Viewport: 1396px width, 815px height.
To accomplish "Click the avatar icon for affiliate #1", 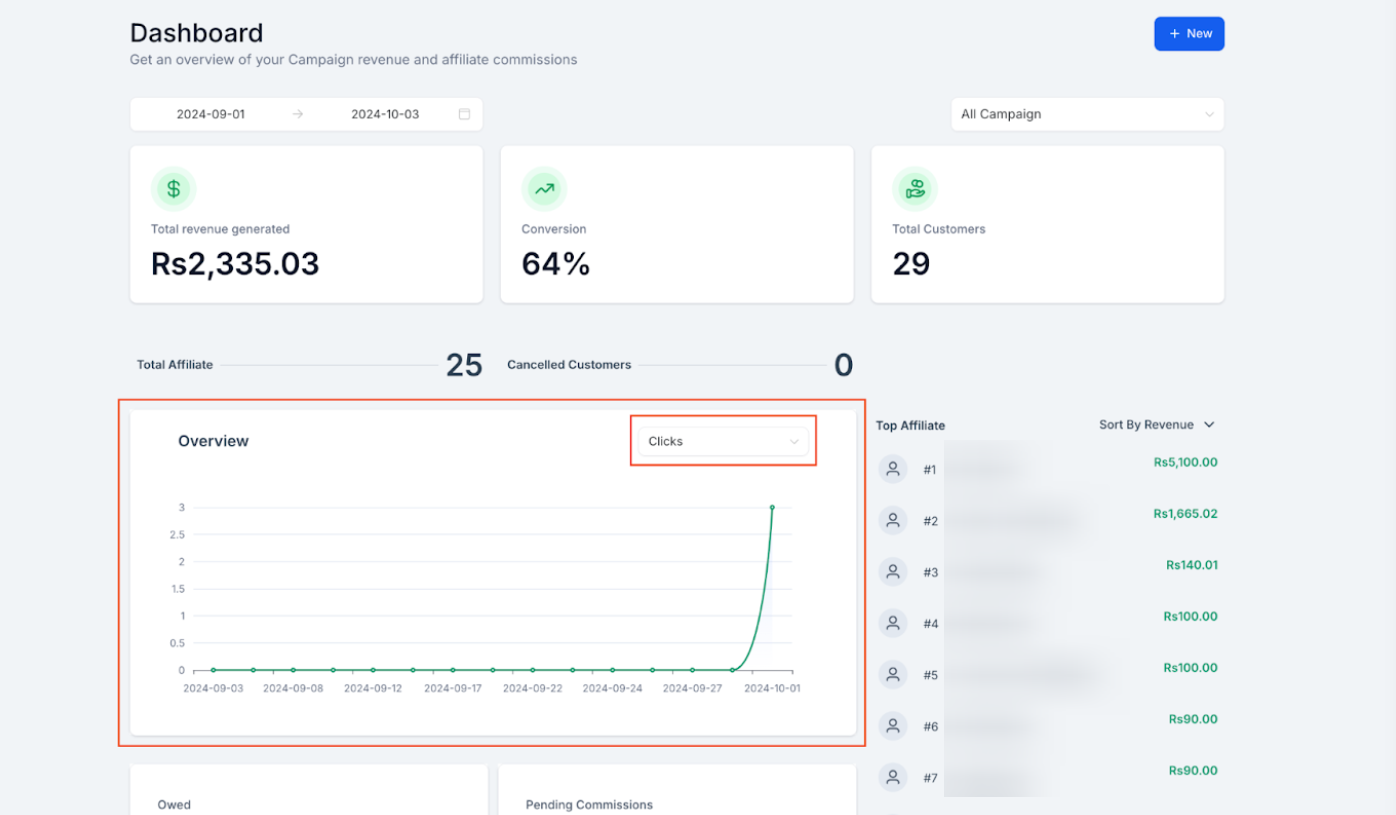I will [893, 469].
